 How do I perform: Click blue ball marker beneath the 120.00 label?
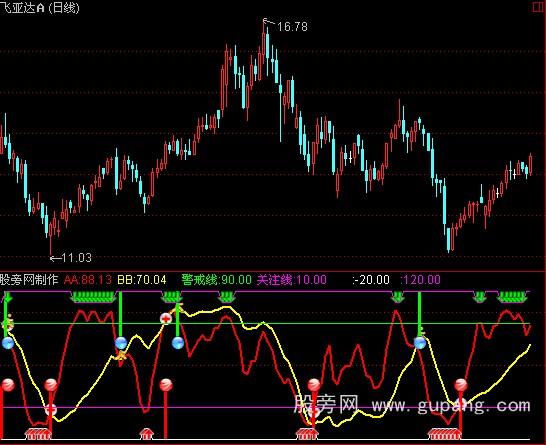coord(420,343)
